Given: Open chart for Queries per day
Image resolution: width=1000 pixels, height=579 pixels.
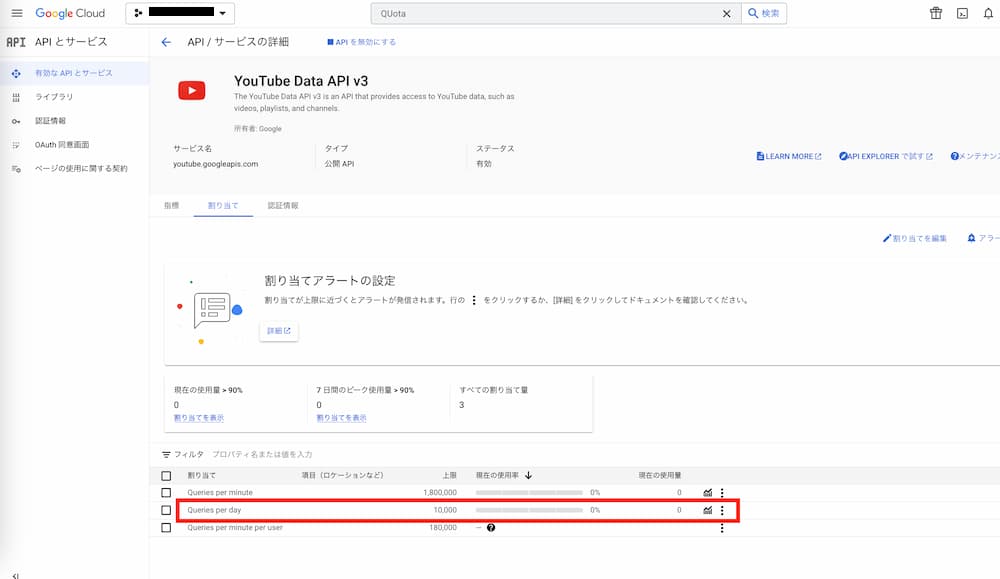Looking at the screenshot, I should coord(707,510).
